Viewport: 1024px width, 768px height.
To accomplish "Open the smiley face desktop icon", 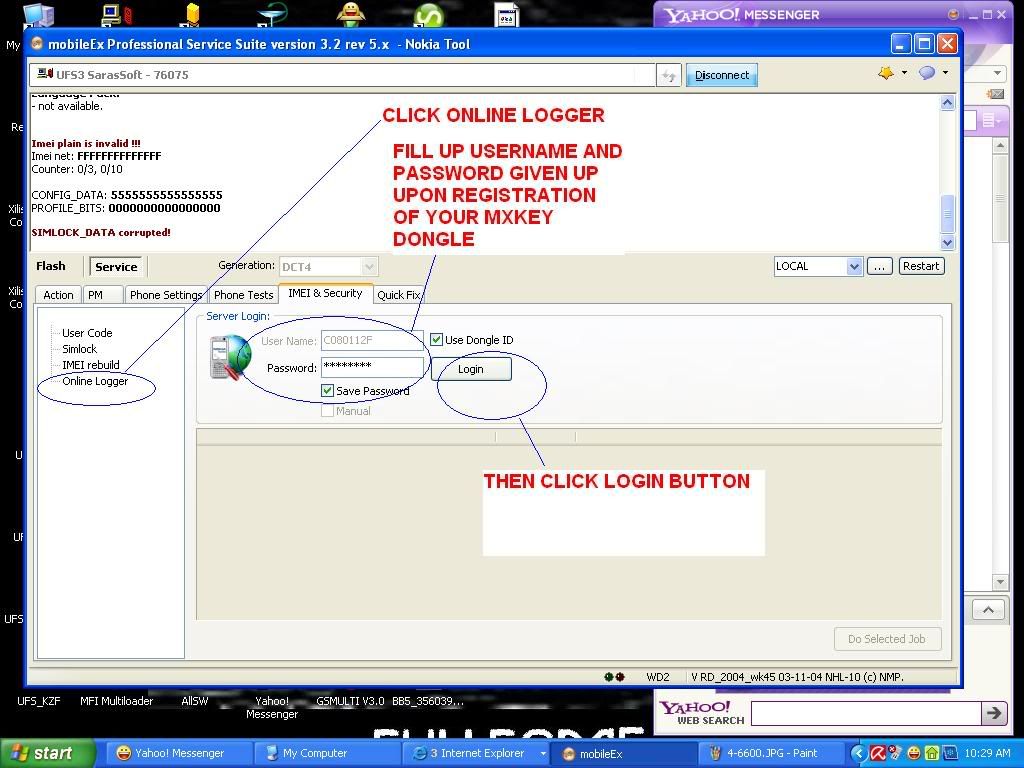I will click(351, 14).
